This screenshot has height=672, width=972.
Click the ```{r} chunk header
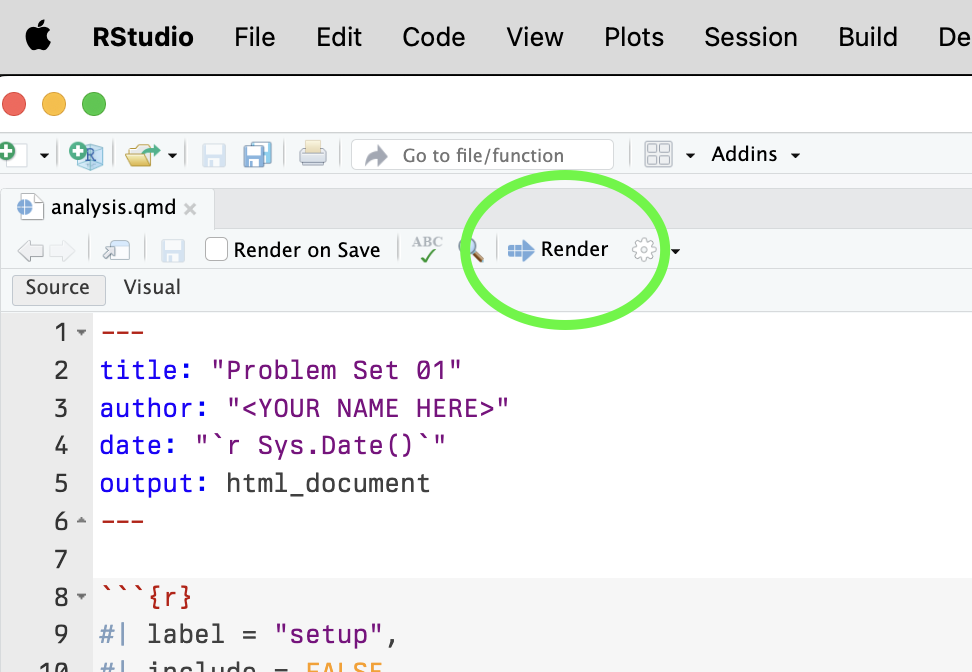pos(146,597)
